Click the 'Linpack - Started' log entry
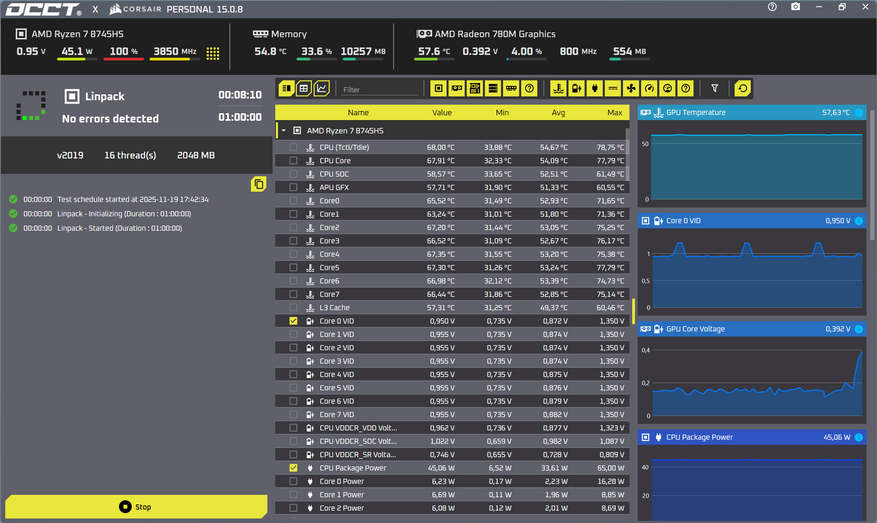Image resolution: width=877 pixels, height=523 pixels. 119,228
